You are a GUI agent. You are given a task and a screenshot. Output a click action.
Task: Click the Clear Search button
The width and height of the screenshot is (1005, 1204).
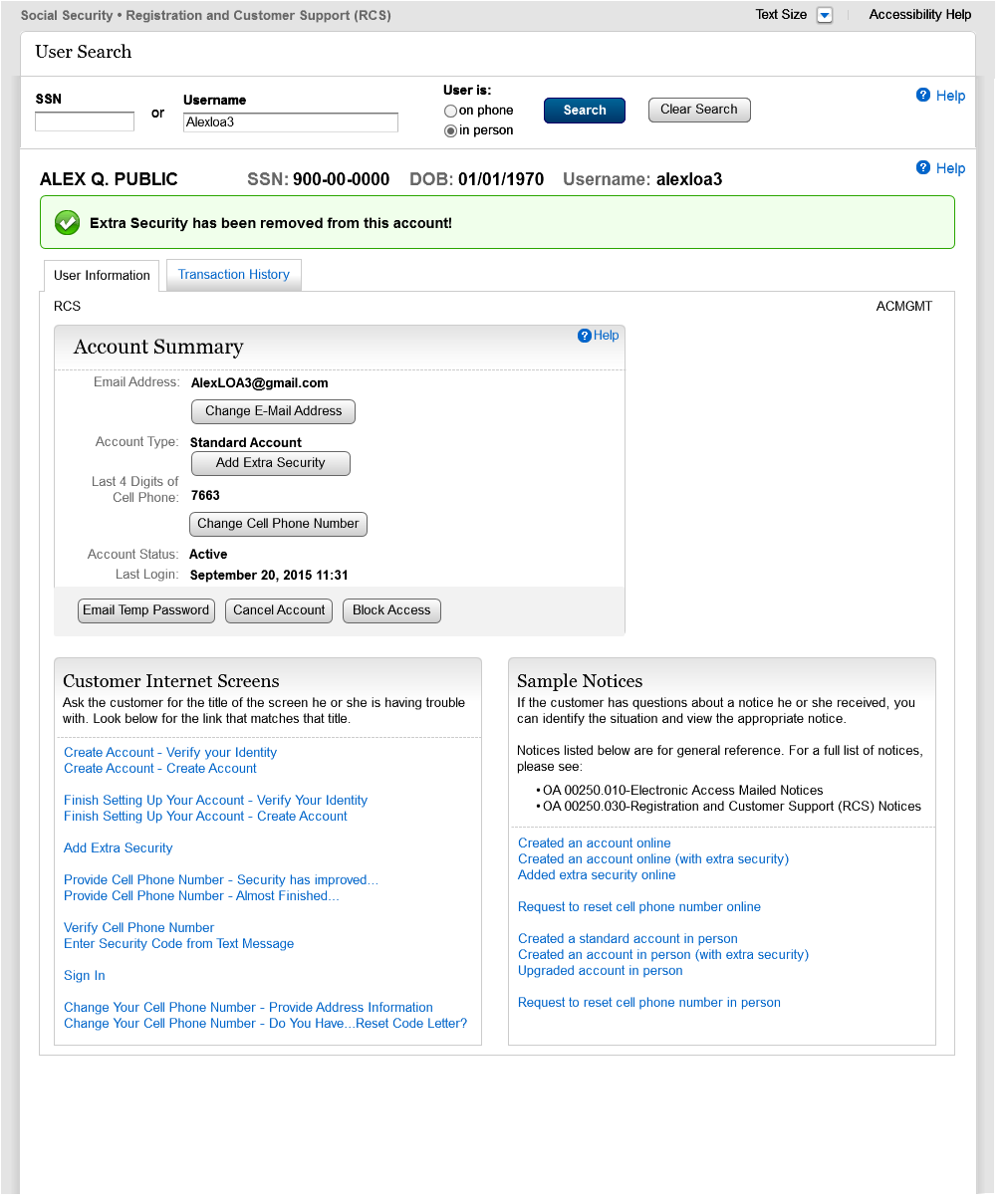(699, 110)
